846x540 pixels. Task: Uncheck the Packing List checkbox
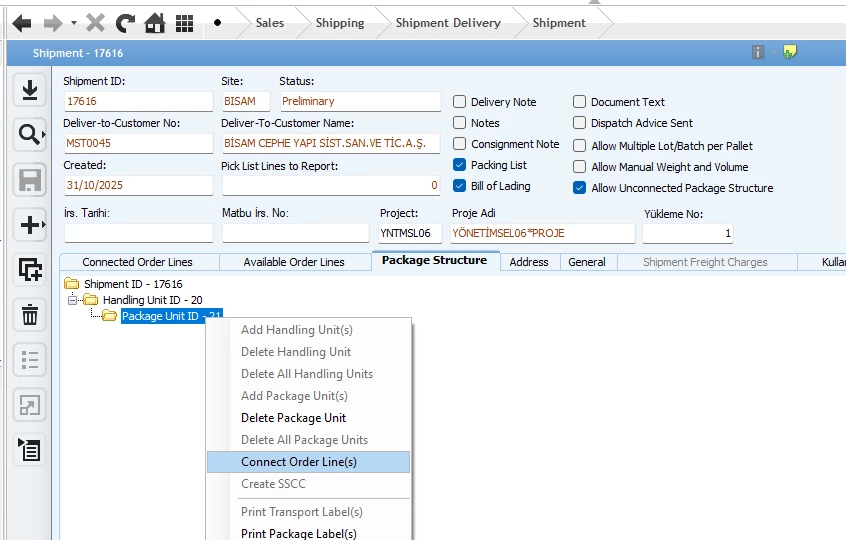click(x=460, y=165)
